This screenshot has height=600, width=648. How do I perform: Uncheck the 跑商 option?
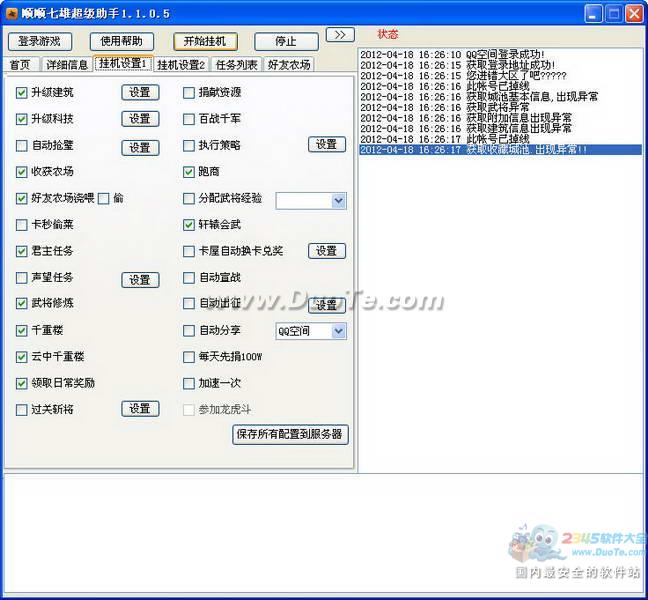(189, 172)
